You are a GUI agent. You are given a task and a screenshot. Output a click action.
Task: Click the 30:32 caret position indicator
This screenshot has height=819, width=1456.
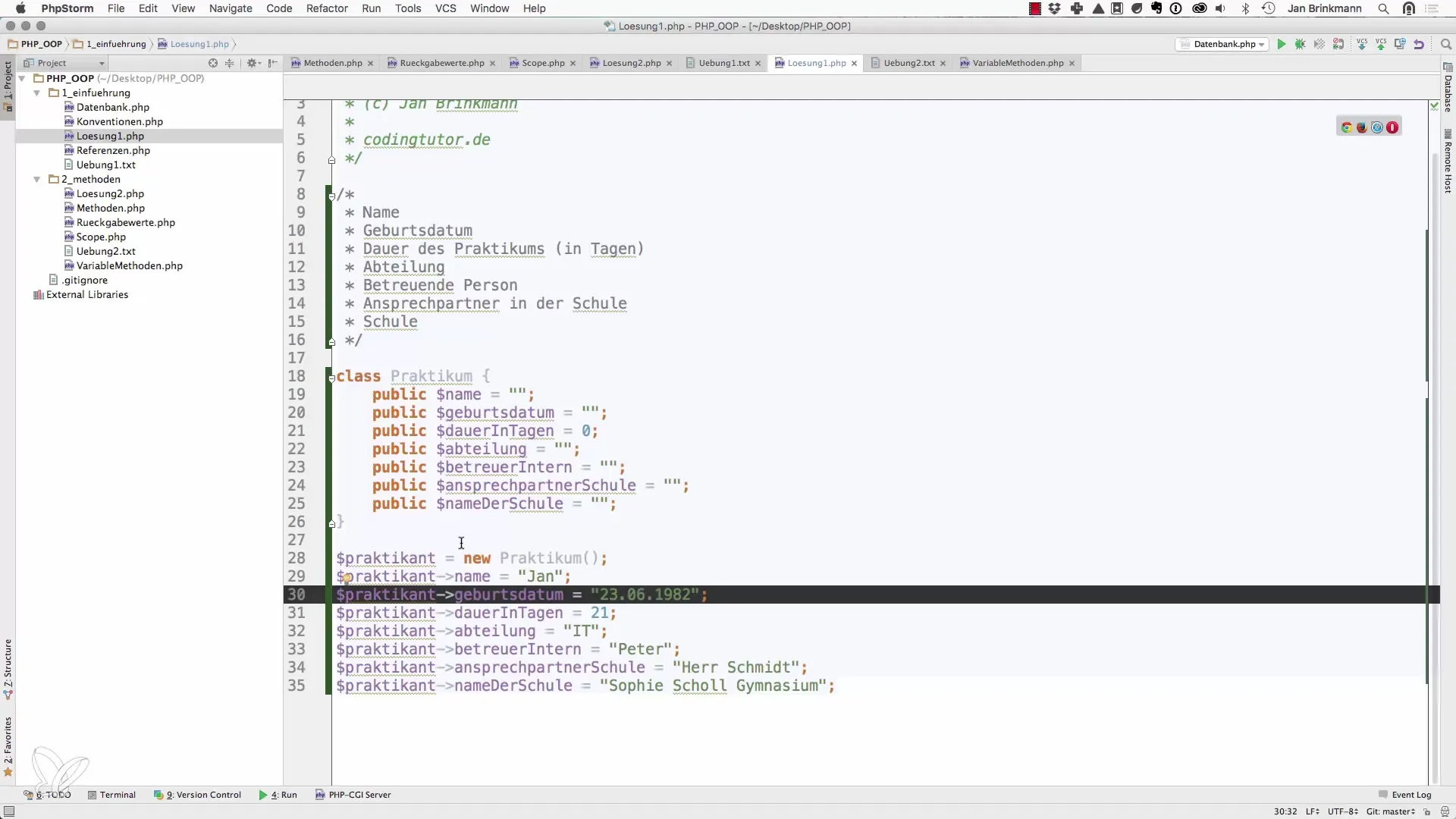tap(1285, 811)
